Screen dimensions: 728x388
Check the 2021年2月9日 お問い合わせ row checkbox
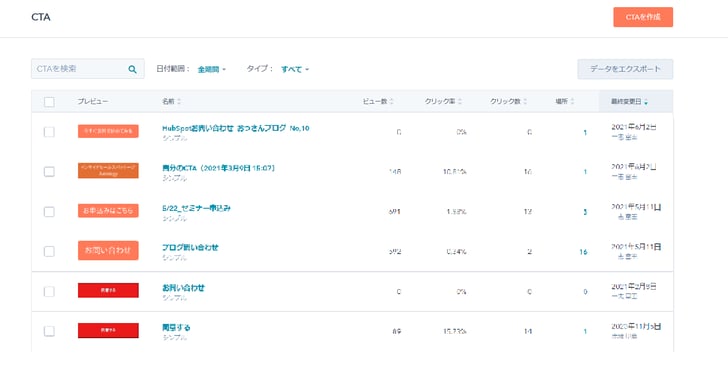pyautogui.click(x=49, y=291)
